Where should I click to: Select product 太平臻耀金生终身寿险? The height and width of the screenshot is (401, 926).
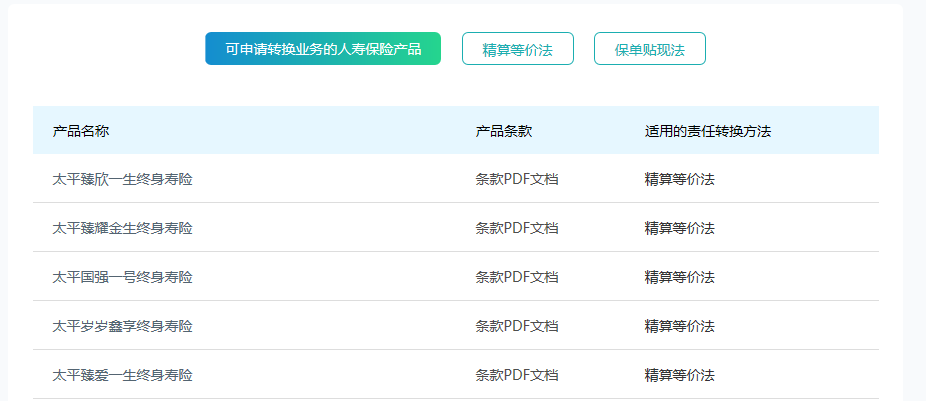pyautogui.click(x=122, y=228)
